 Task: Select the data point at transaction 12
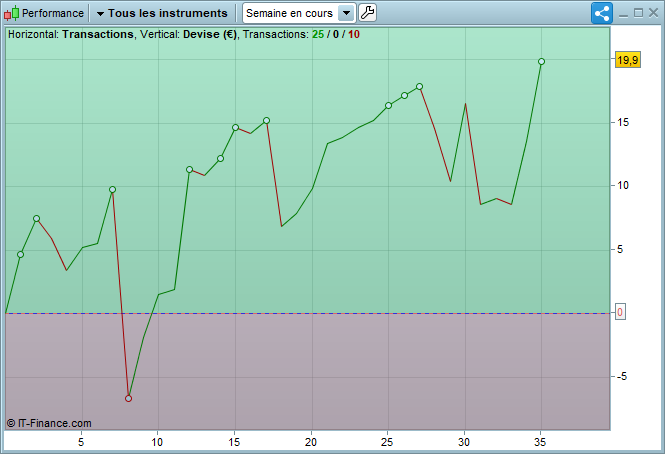pos(190,169)
